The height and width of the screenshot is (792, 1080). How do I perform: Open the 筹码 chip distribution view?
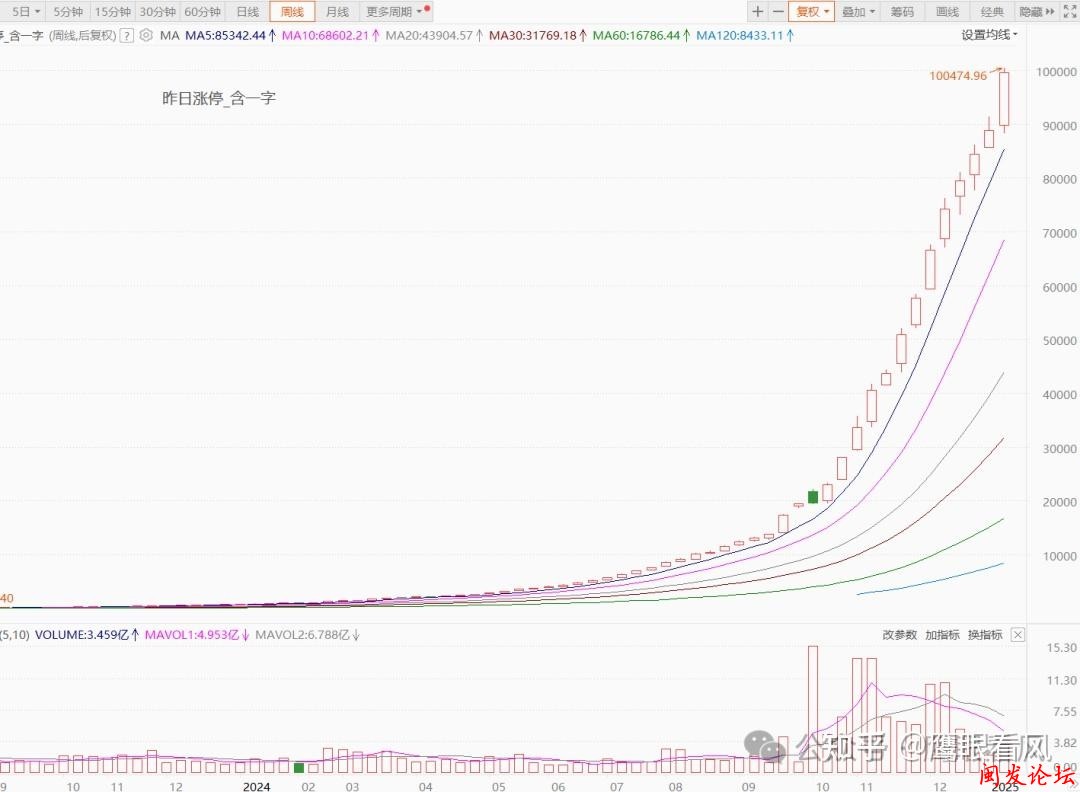coord(901,12)
